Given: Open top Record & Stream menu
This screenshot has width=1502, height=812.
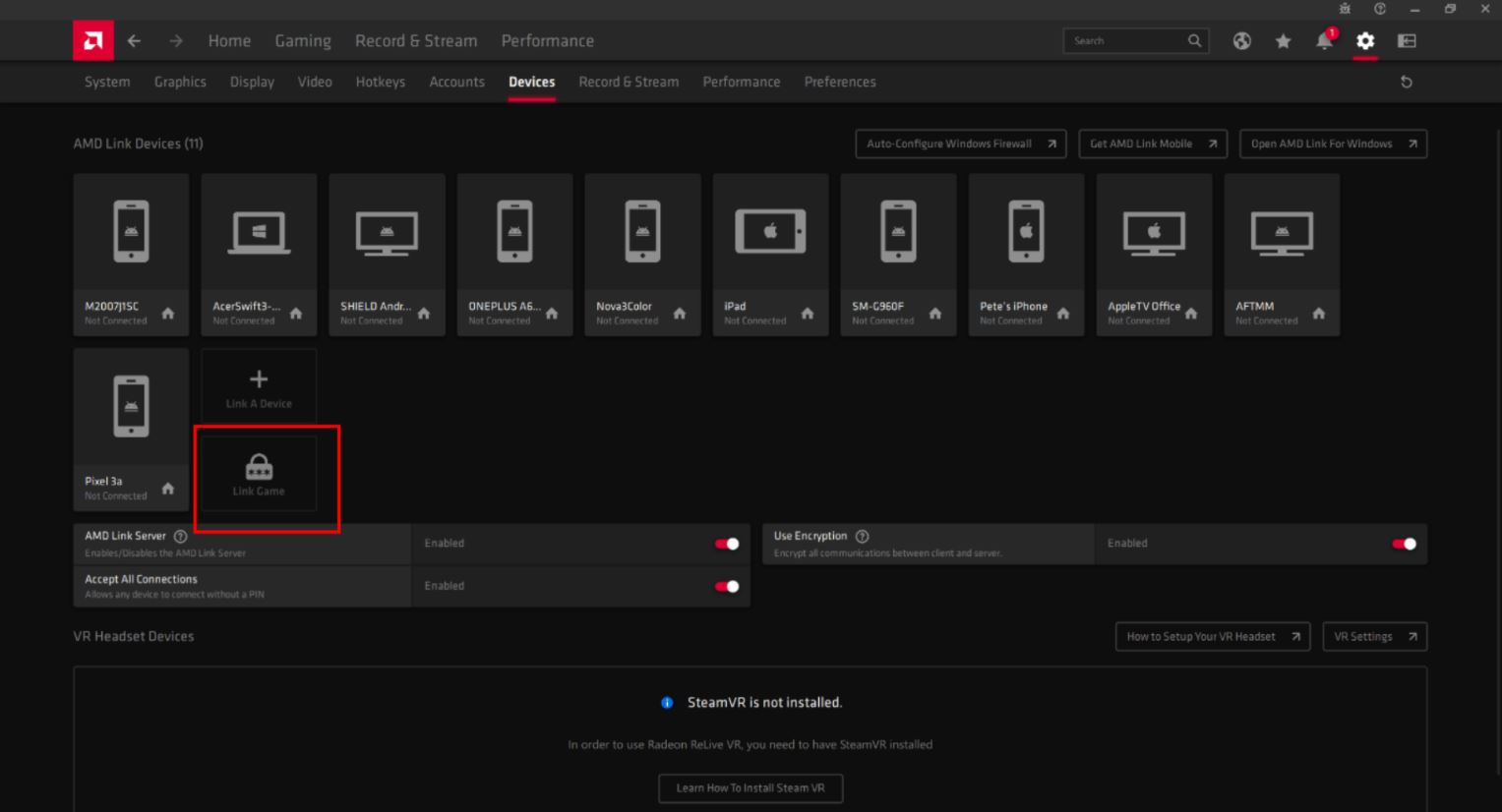Looking at the screenshot, I should point(416,41).
